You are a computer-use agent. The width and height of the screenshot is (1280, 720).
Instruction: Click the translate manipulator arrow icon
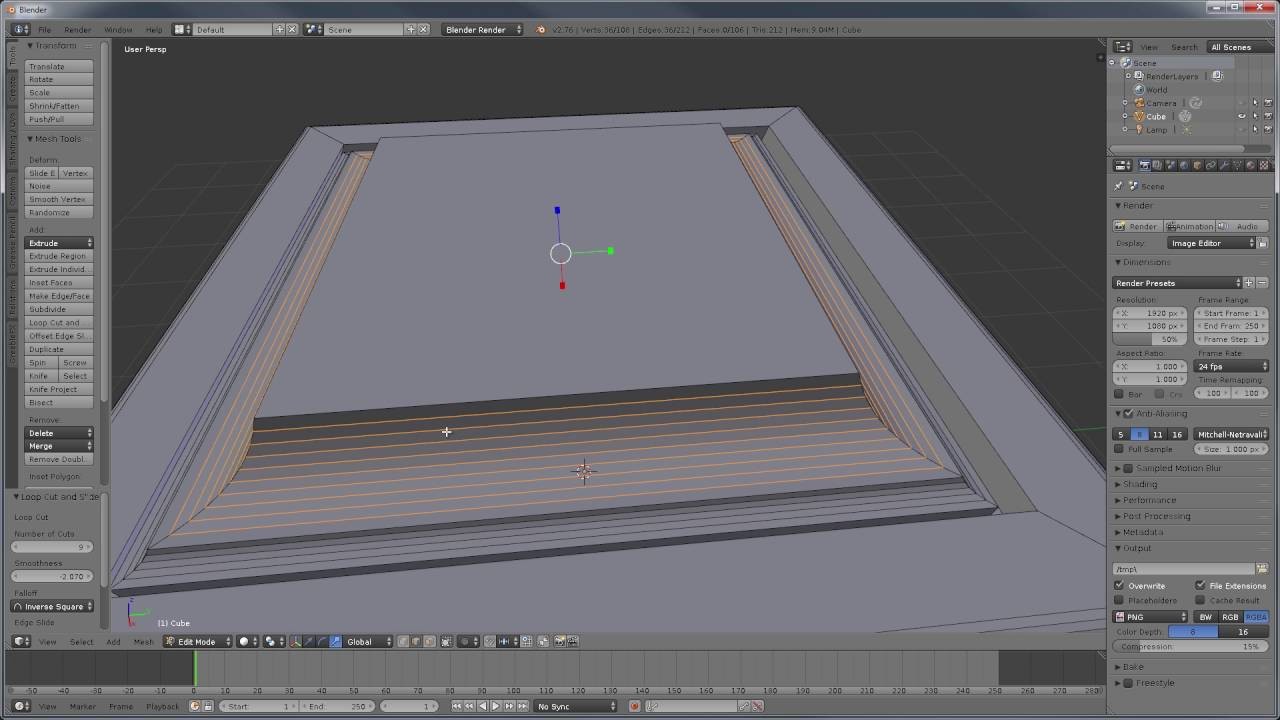(x=309, y=641)
